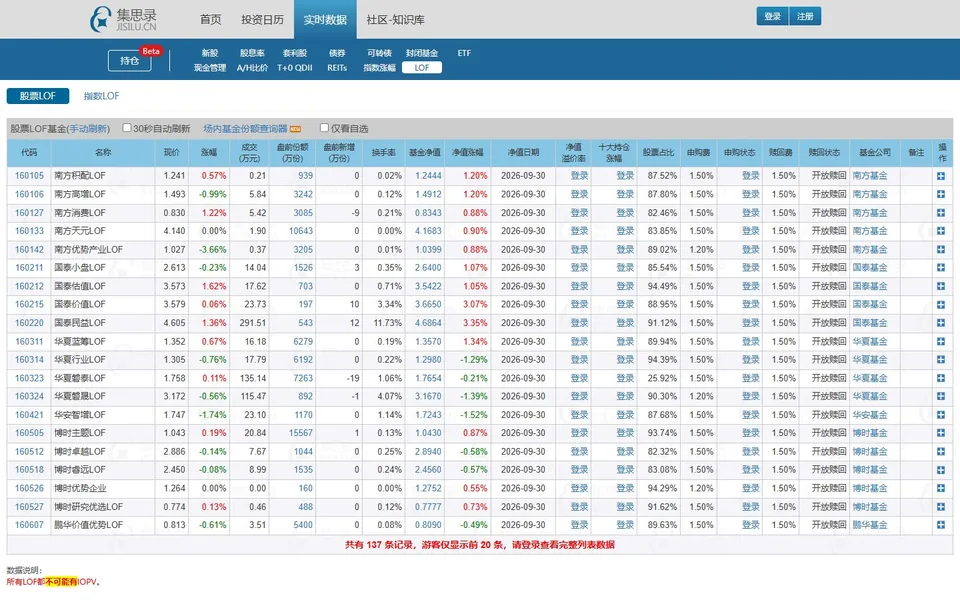Enable 30秒自动刷新 checkbox
The height and width of the screenshot is (600, 960).
127,127
